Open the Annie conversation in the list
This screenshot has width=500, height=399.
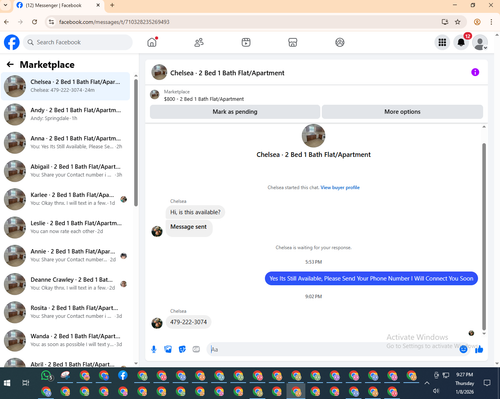pyautogui.click(x=66, y=255)
